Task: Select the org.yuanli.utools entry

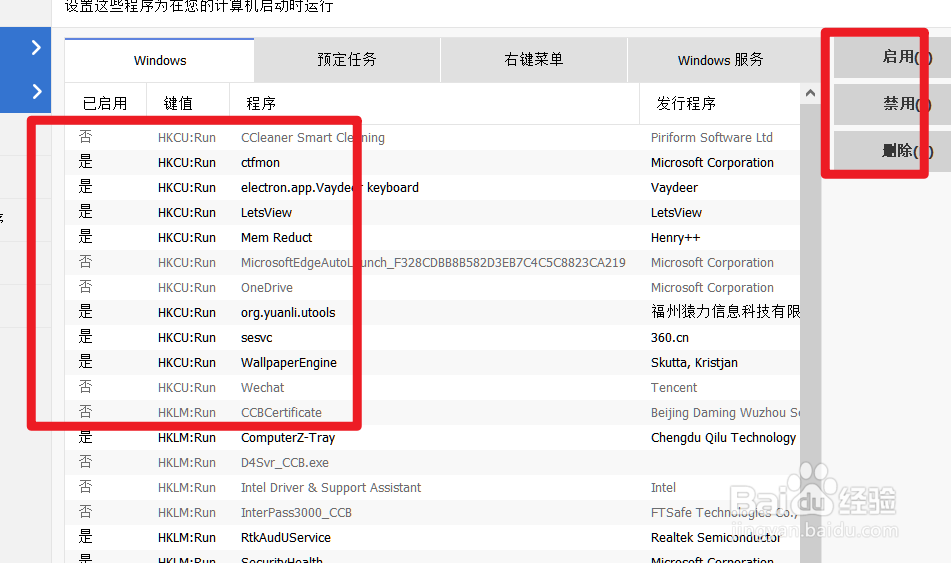Action: click(287, 312)
